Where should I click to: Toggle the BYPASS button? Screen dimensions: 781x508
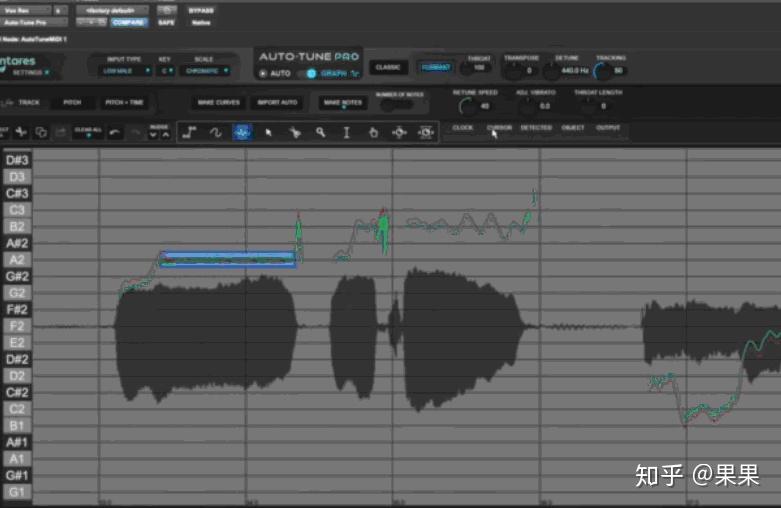(201, 10)
